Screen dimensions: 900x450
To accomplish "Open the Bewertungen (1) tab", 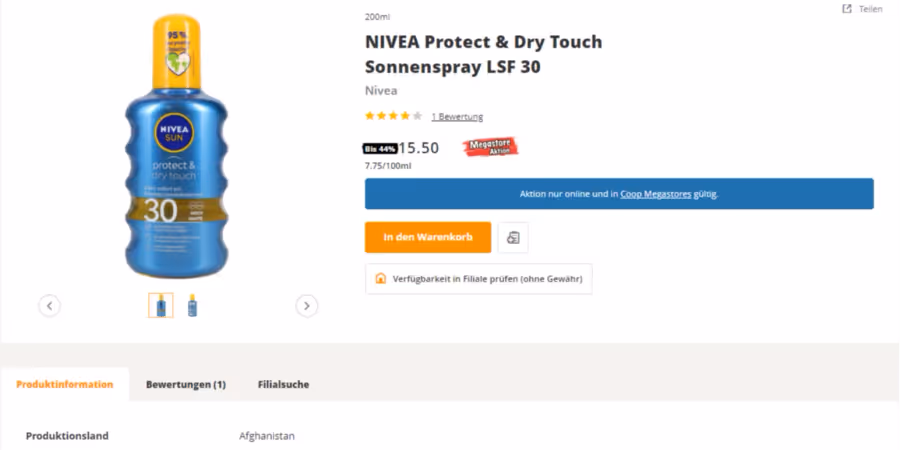I will tap(185, 384).
